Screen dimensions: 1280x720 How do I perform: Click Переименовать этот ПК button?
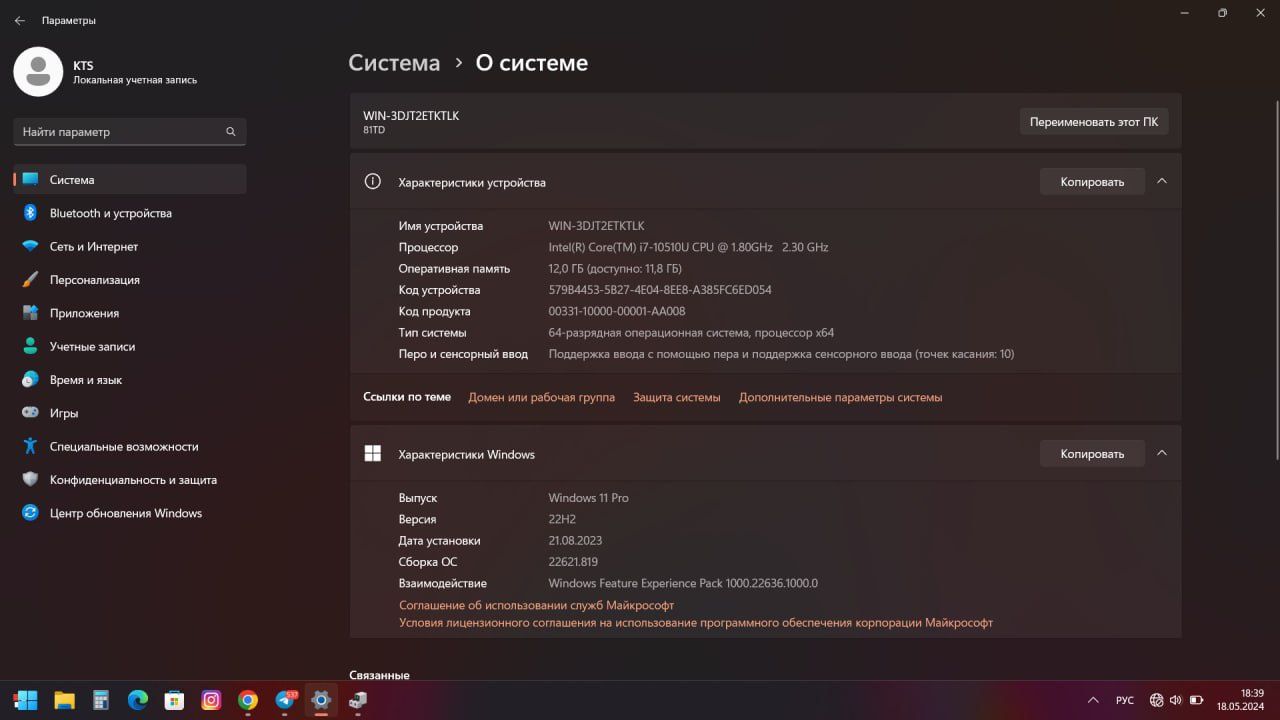1094,122
